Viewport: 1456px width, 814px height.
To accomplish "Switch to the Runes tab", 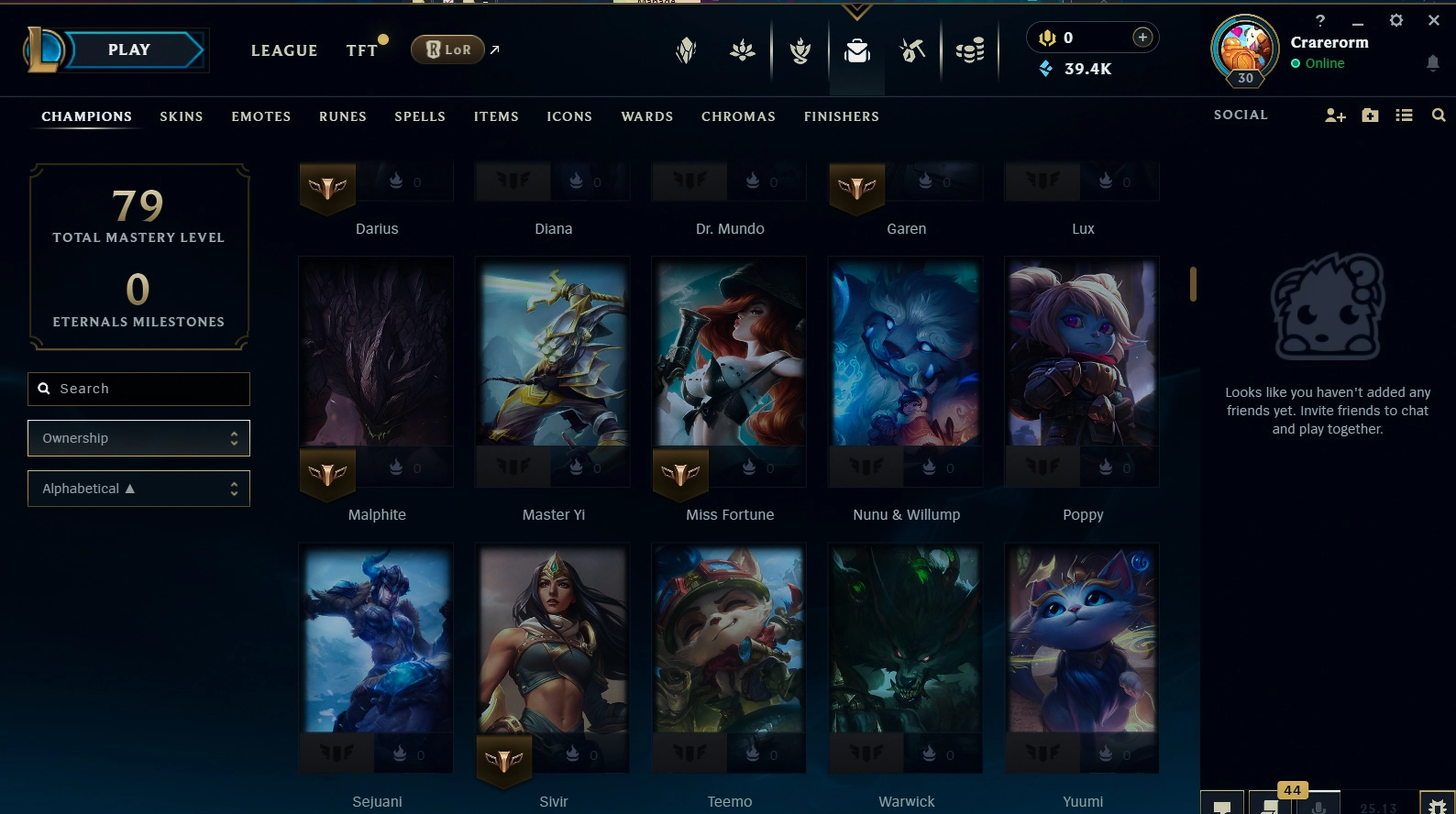I will [x=343, y=116].
